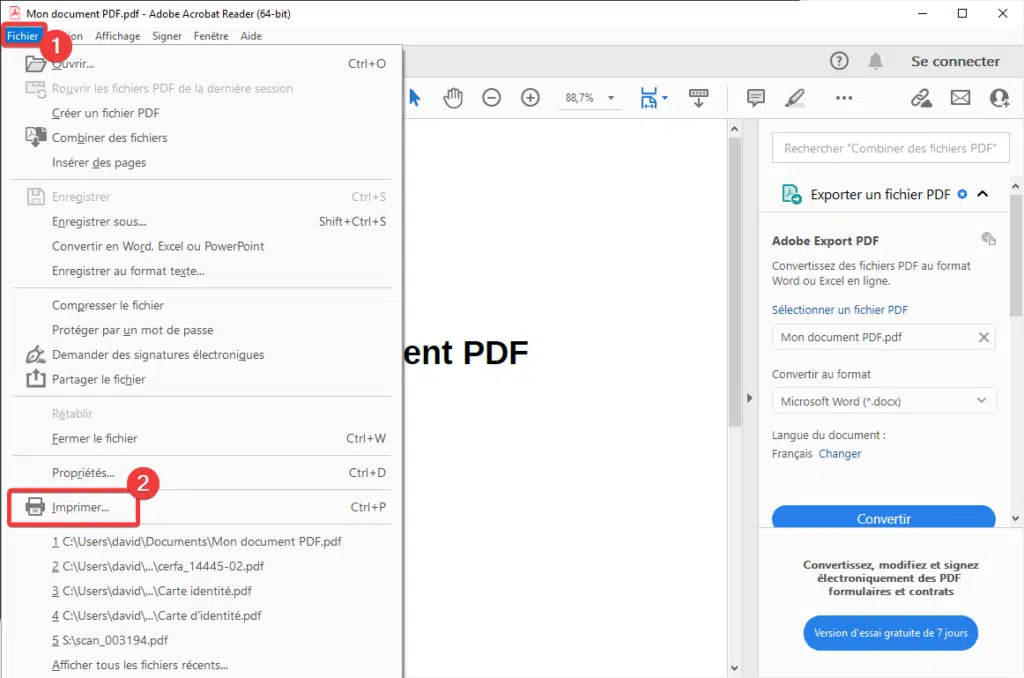The image size is (1024, 678).
Task: Click the Changer language link
Action: [x=840, y=453]
